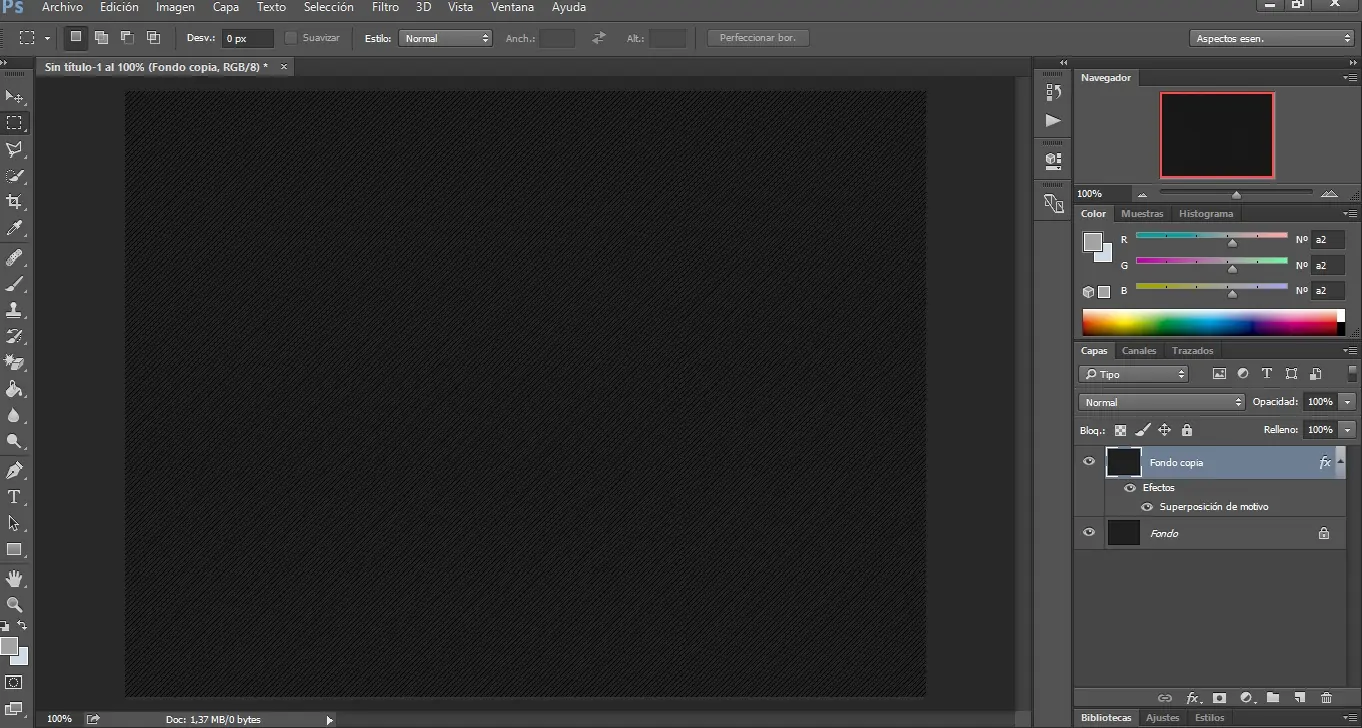Select the Paint Bucket tool
This screenshot has width=1362, height=728.
[14, 388]
